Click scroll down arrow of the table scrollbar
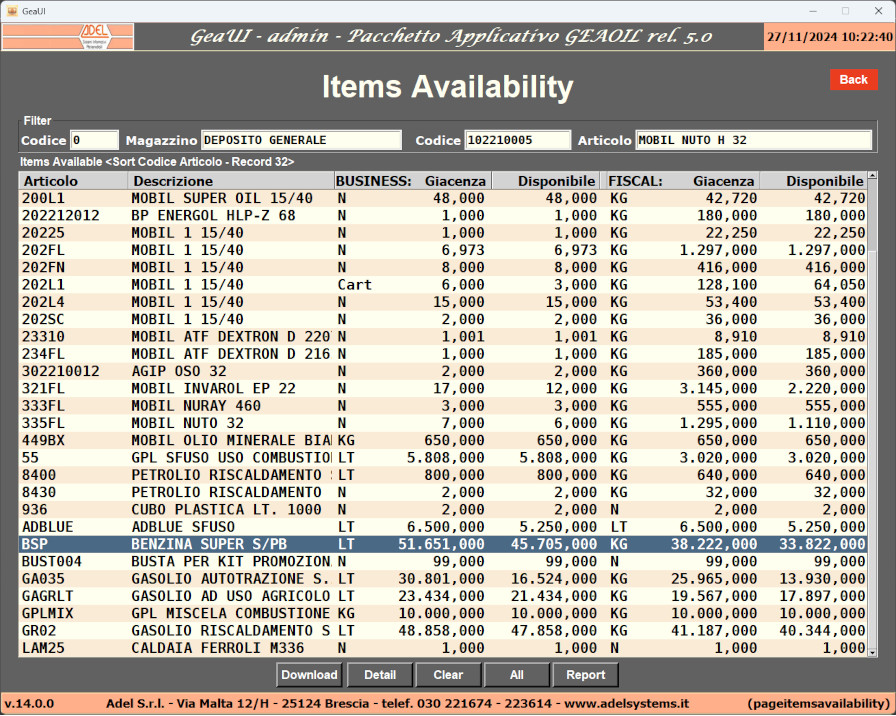The height and width of the screenshot is (716, 896). (x=872, y=652)
